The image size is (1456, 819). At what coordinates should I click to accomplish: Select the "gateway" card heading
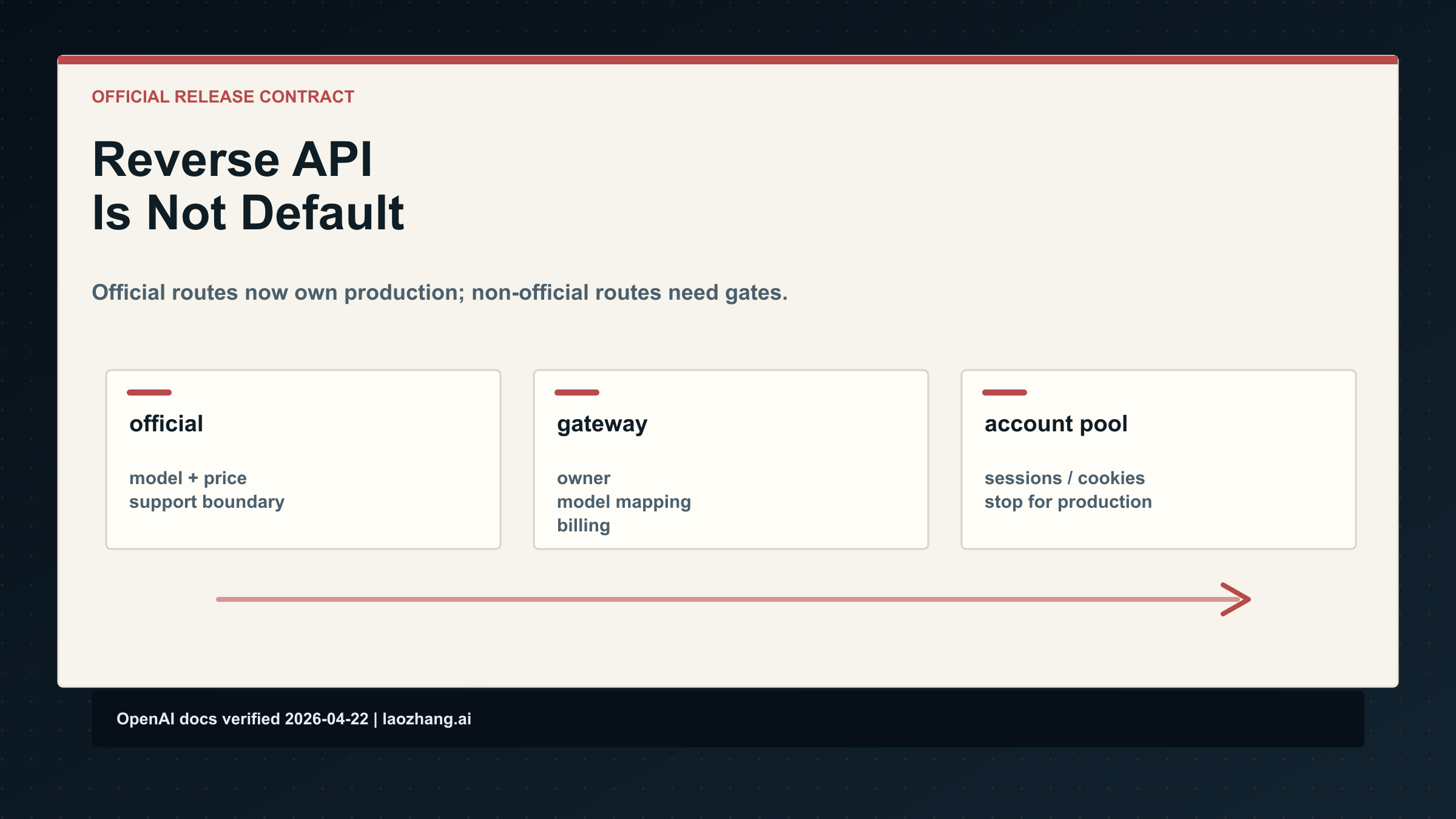[602, 424]
